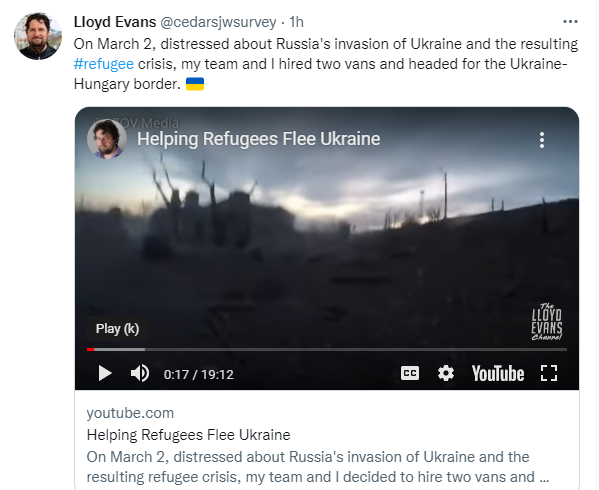Open the 1h timestamp of the tweet
The image size is (599, 490).
pyautogui.click(x=296, y=22)
